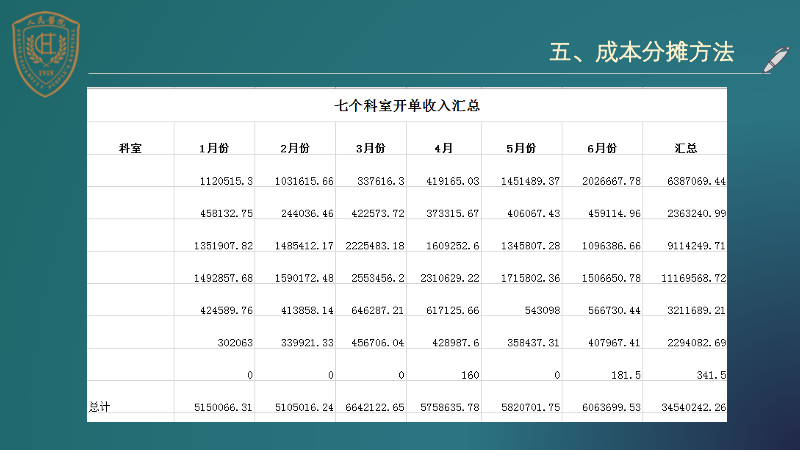Select cell value 424589.76

226,310
